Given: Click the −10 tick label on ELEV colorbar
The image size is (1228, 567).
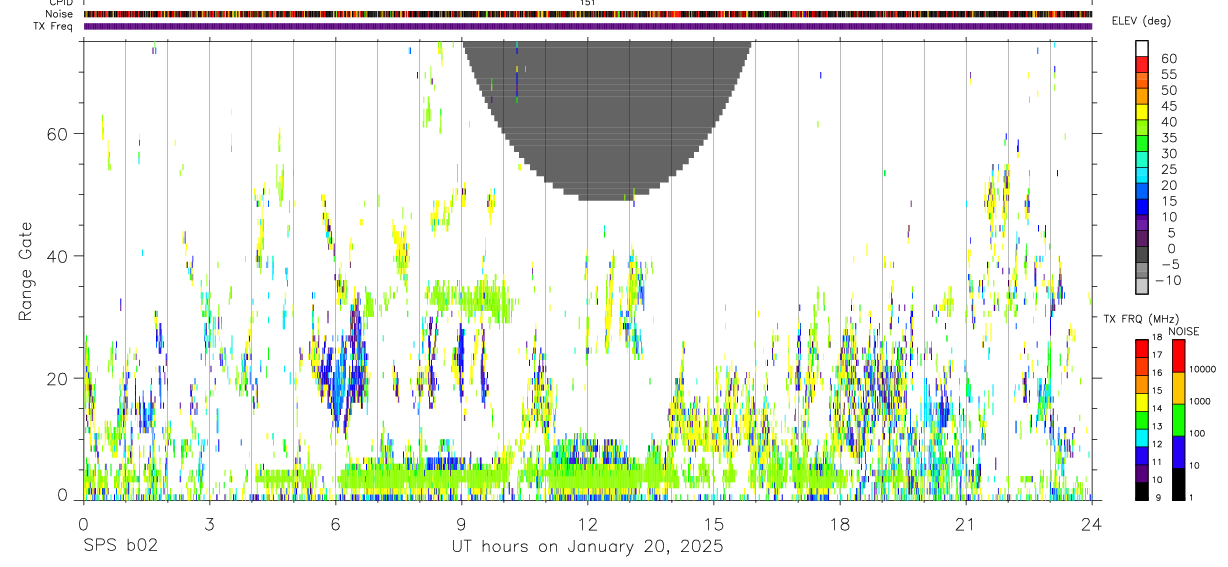Looking at the screenshot, I should 1167,280.
